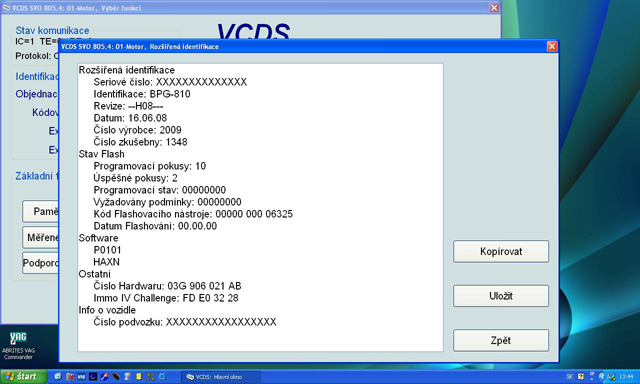640x384 pixels.
Task: Open the VIS quick launch icon
Action: pyautogui.click(x=81, y=376)
